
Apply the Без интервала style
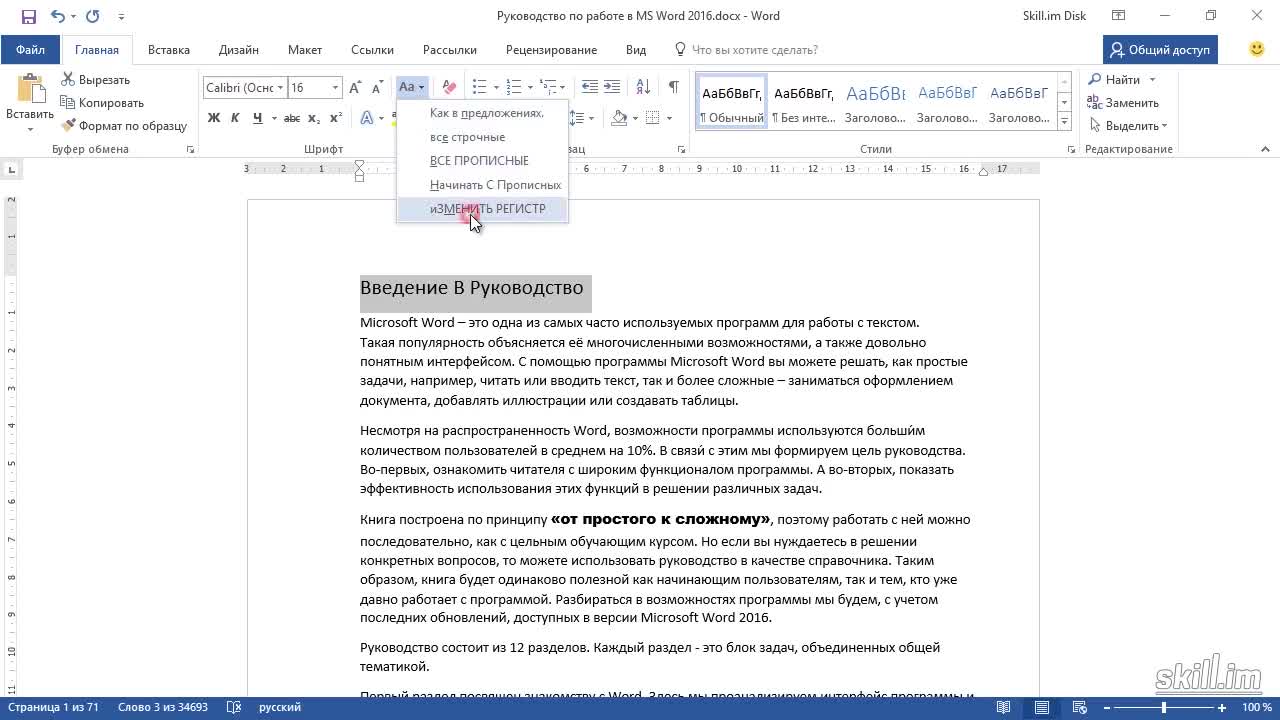tap(803, 103)
